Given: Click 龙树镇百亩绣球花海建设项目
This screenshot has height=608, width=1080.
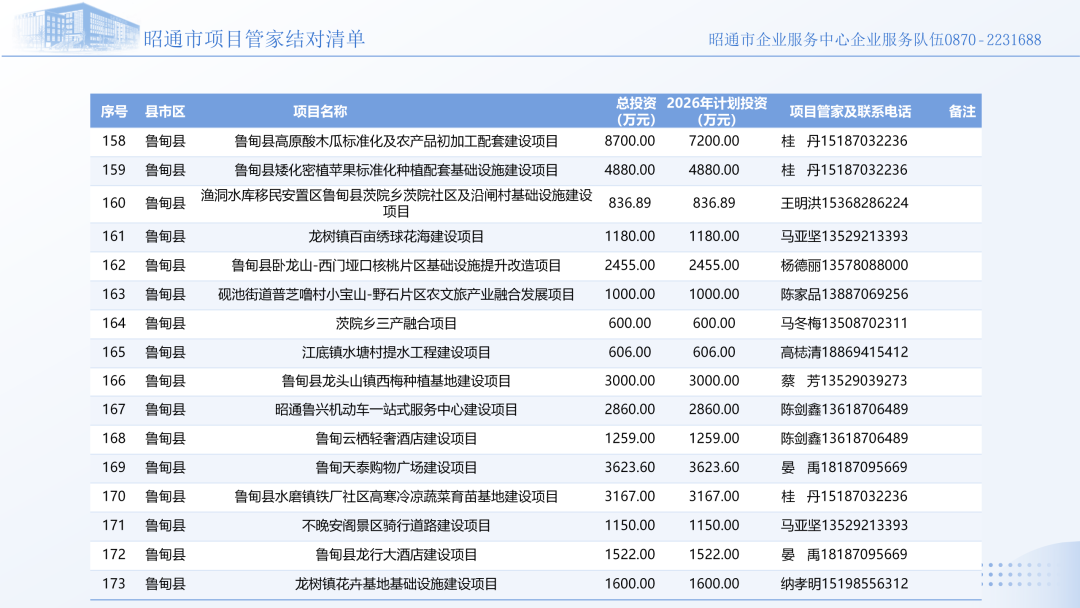Looking at the screenshot, I should pyautogui.click(x=396, y=236).
